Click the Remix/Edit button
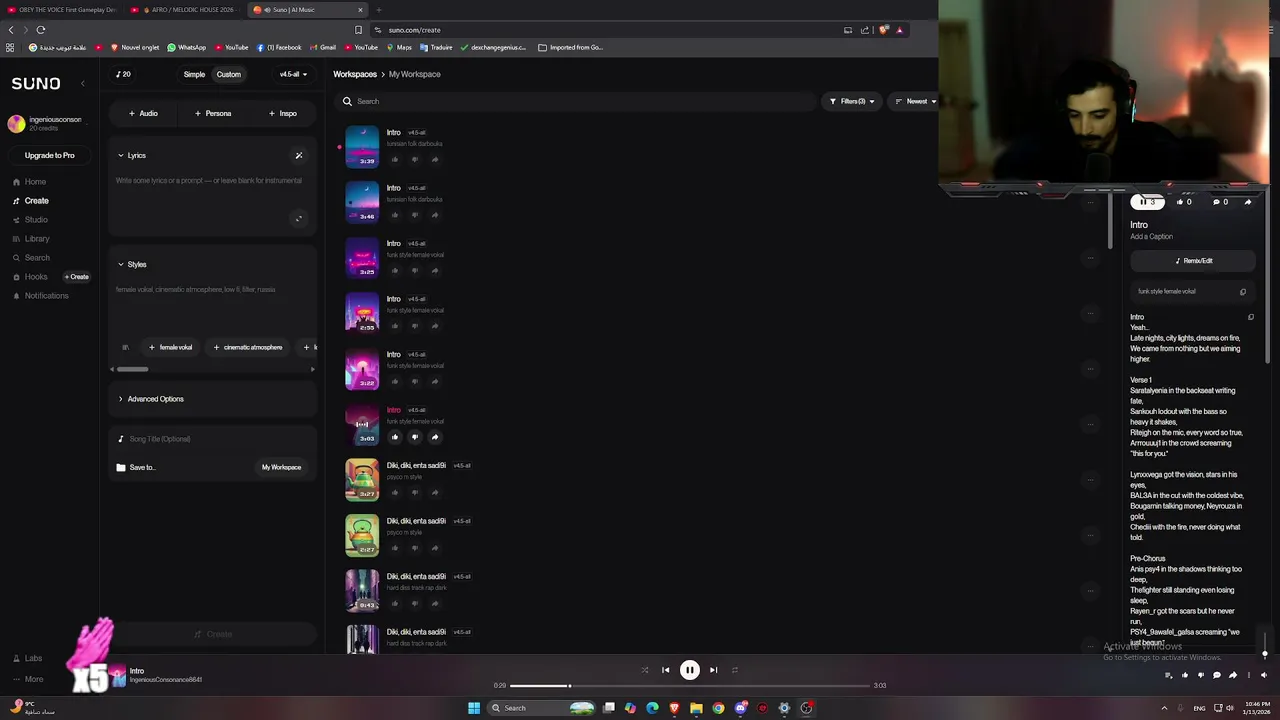The image size is (1280, 720). point(1193,261)
